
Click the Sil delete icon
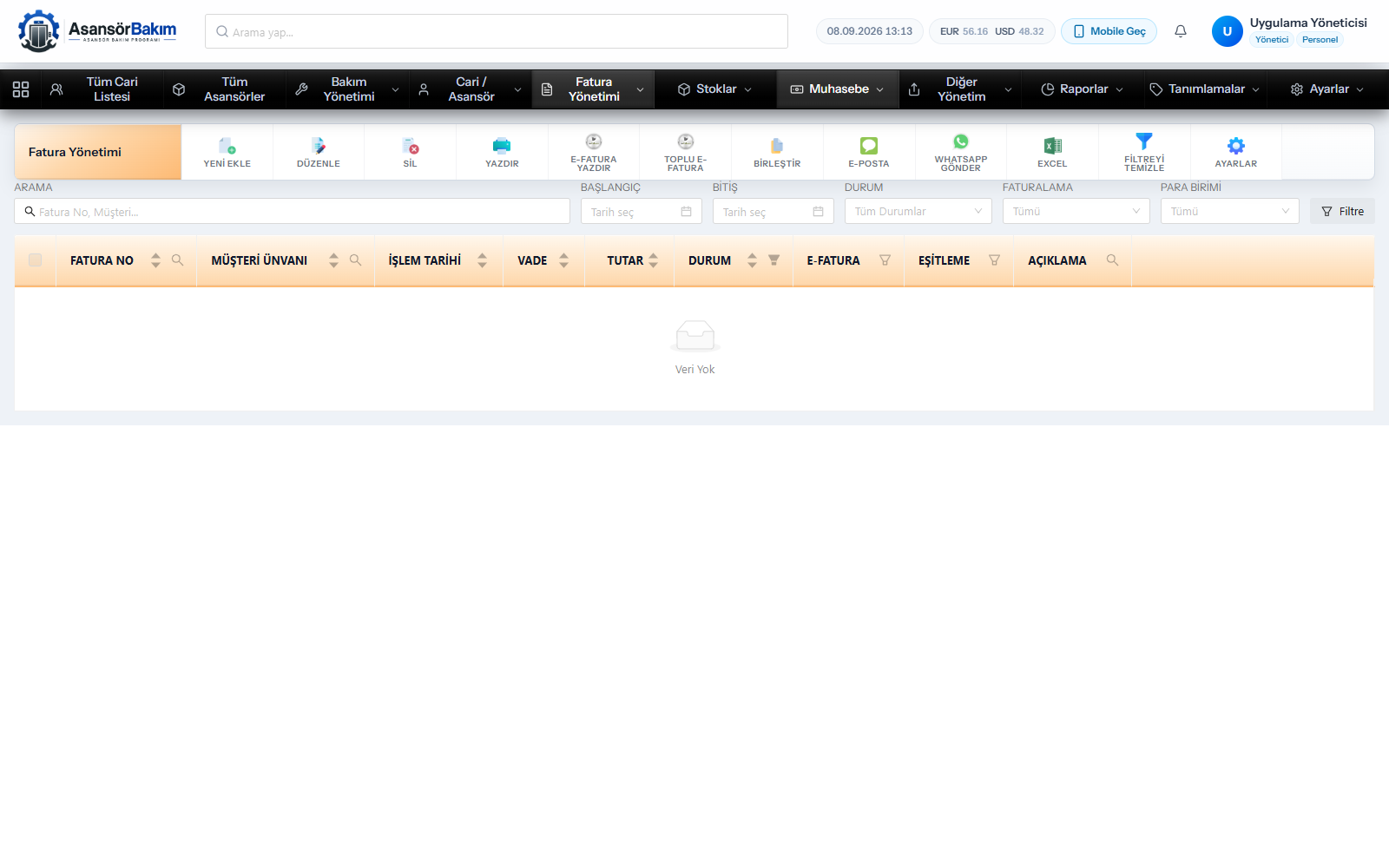pyautogui.click(x=411, y=146)
